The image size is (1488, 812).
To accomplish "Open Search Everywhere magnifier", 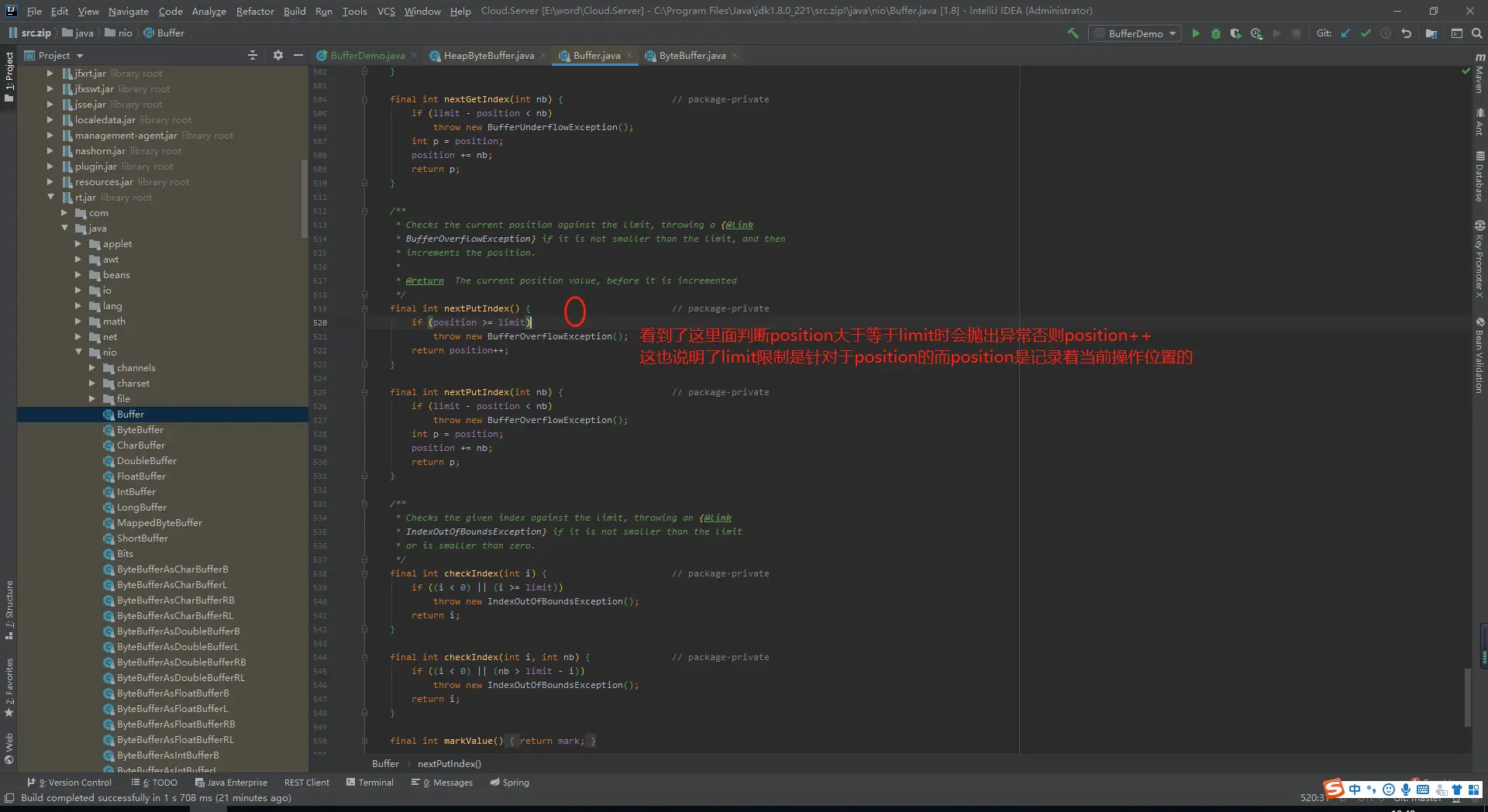I will [x=1477, y=33].
